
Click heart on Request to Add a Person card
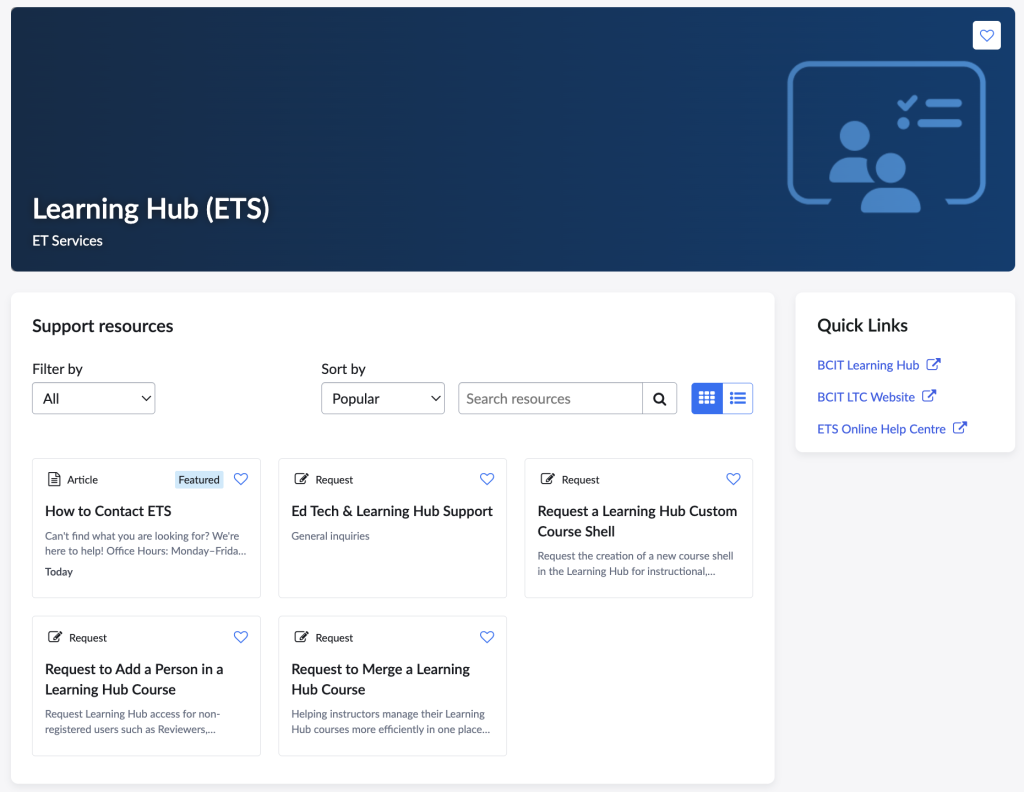point(240,637)
